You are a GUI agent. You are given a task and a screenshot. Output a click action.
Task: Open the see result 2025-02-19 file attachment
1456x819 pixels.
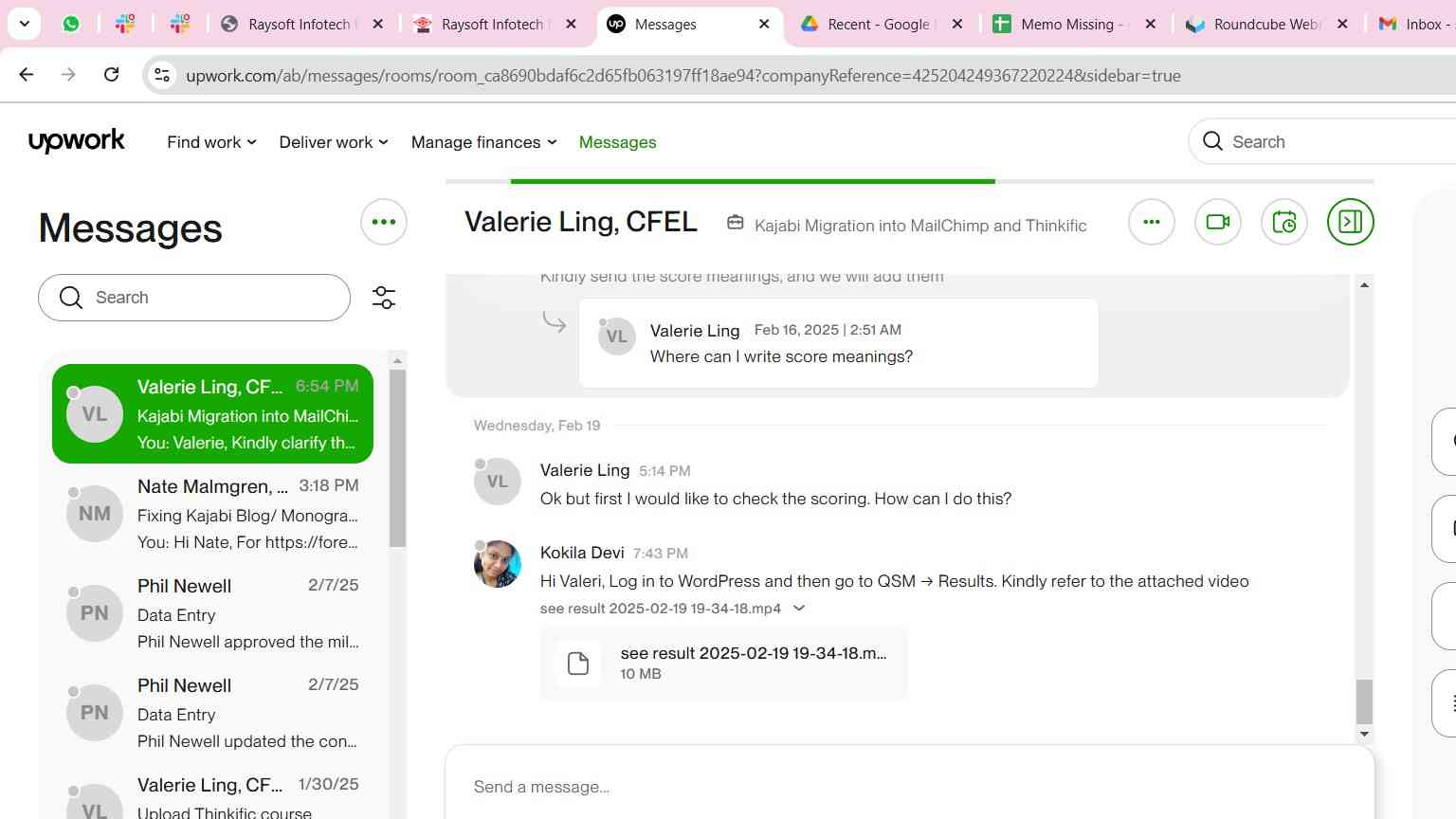click(x=723, y=663)
